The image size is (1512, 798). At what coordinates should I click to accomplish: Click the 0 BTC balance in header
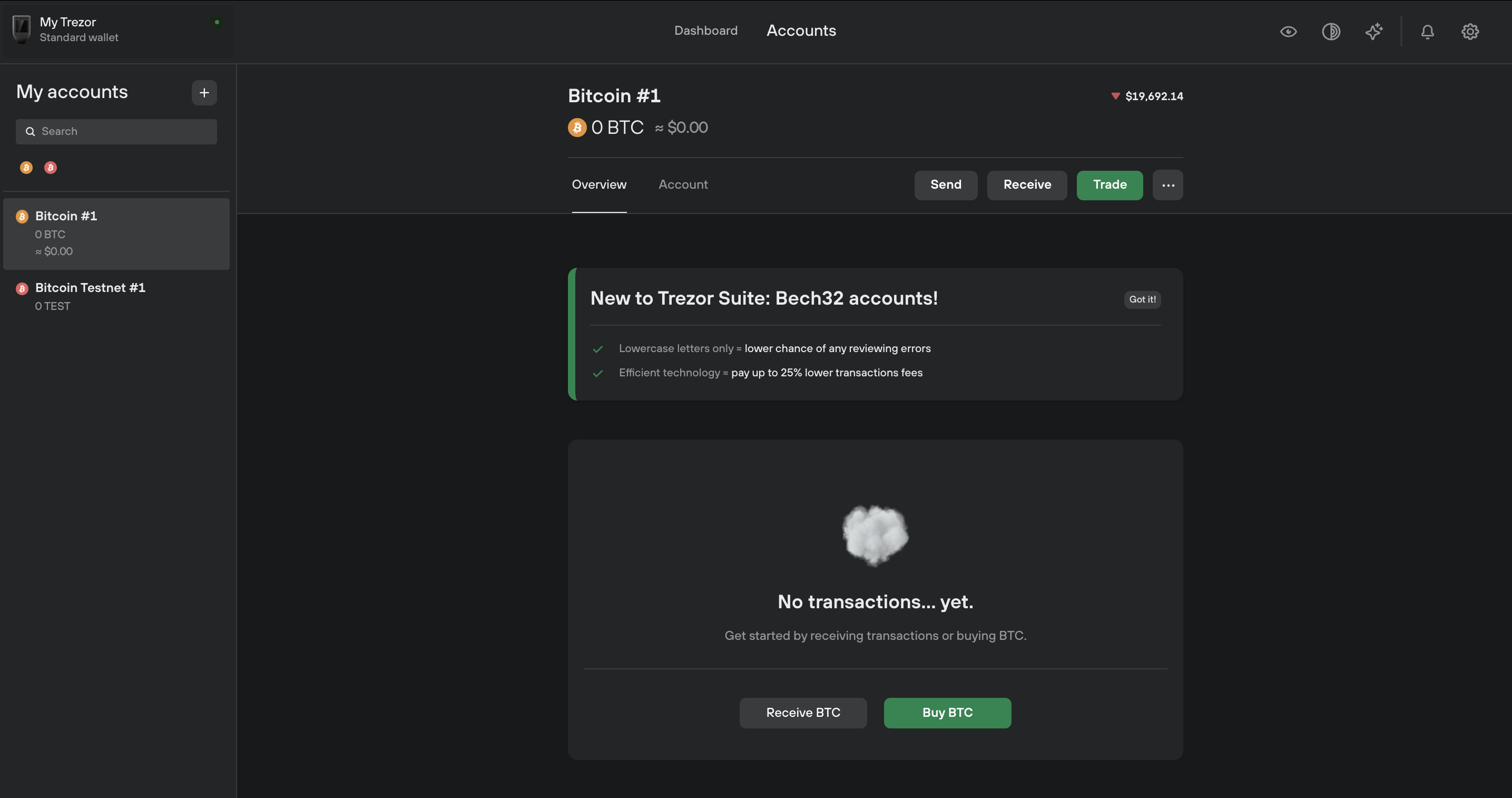coord(617,128)
